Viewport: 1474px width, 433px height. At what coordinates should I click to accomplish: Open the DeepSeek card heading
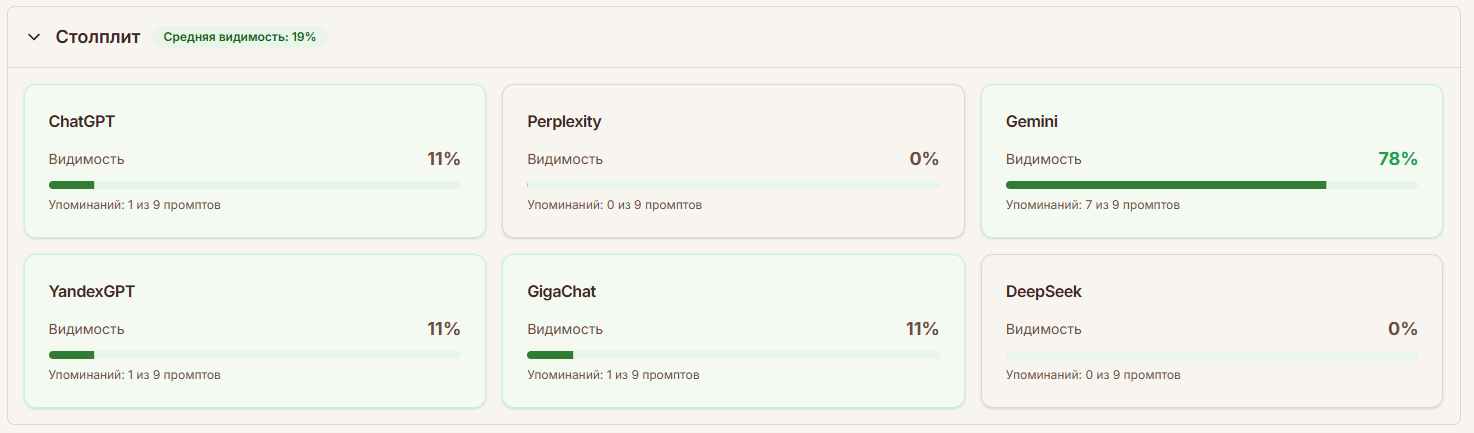(x=1043, y=292)
